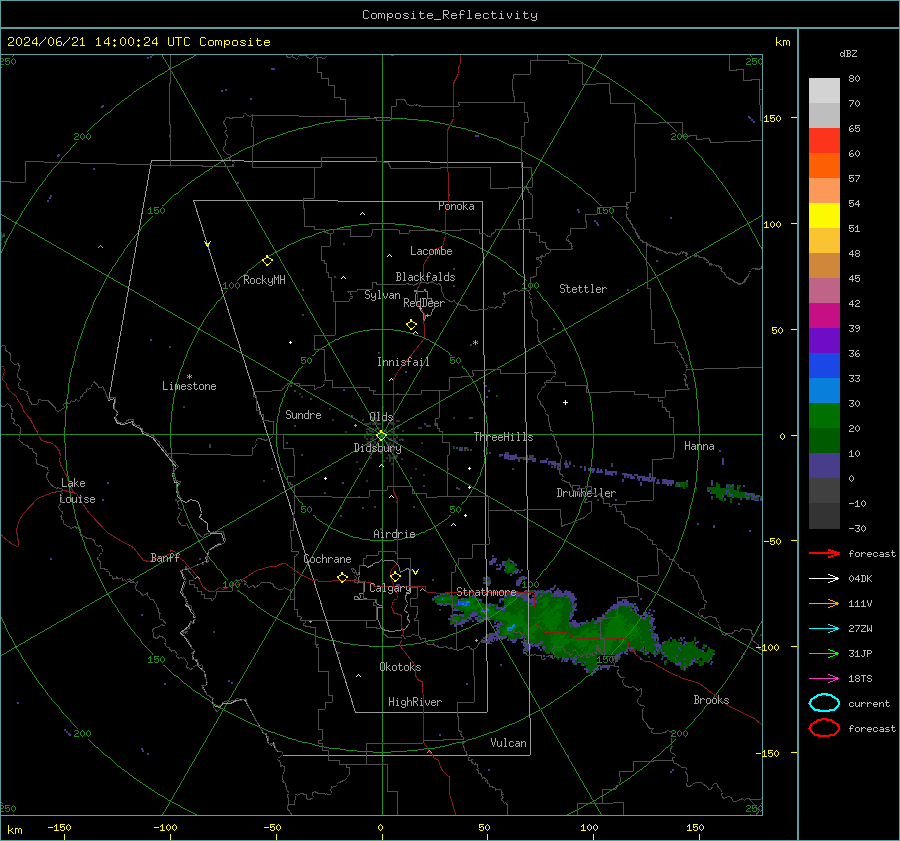Click the 'Blackfalds' town label
Viewport: 900px width, 841px height.
(x=425, y=277)
